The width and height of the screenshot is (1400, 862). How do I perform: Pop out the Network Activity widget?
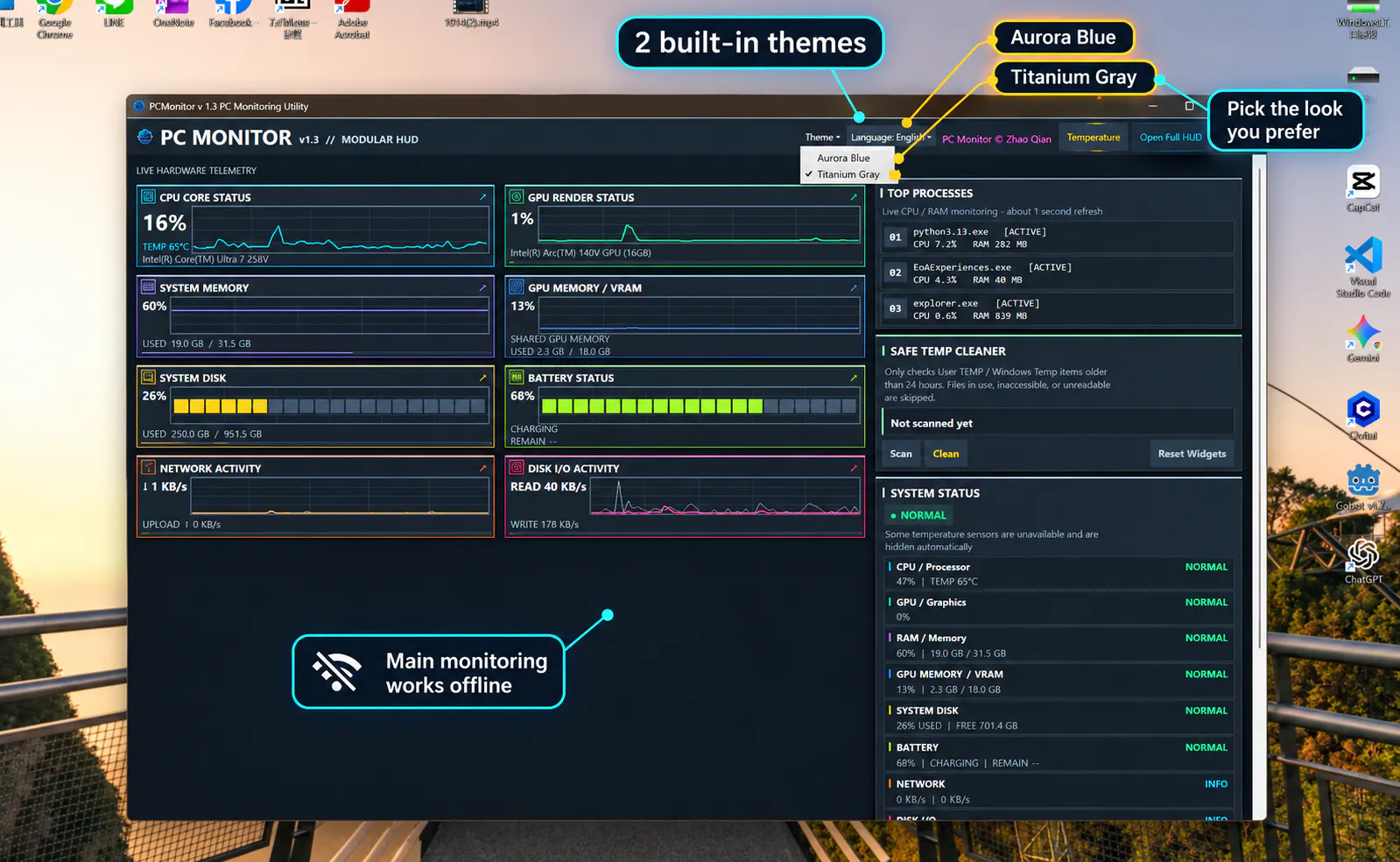[482, 468]
